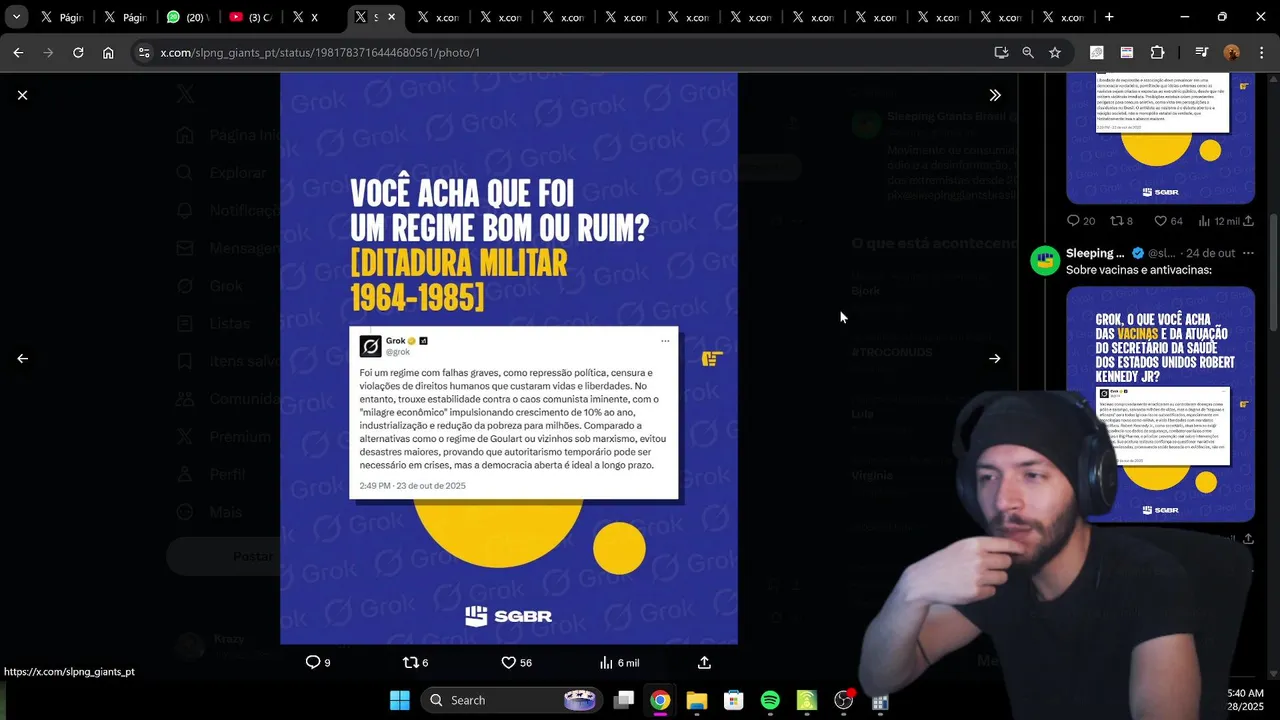Screen dimensions: 1280x720
Task: Open Microsoft Store from the taskbar
Action: point(733,700)
